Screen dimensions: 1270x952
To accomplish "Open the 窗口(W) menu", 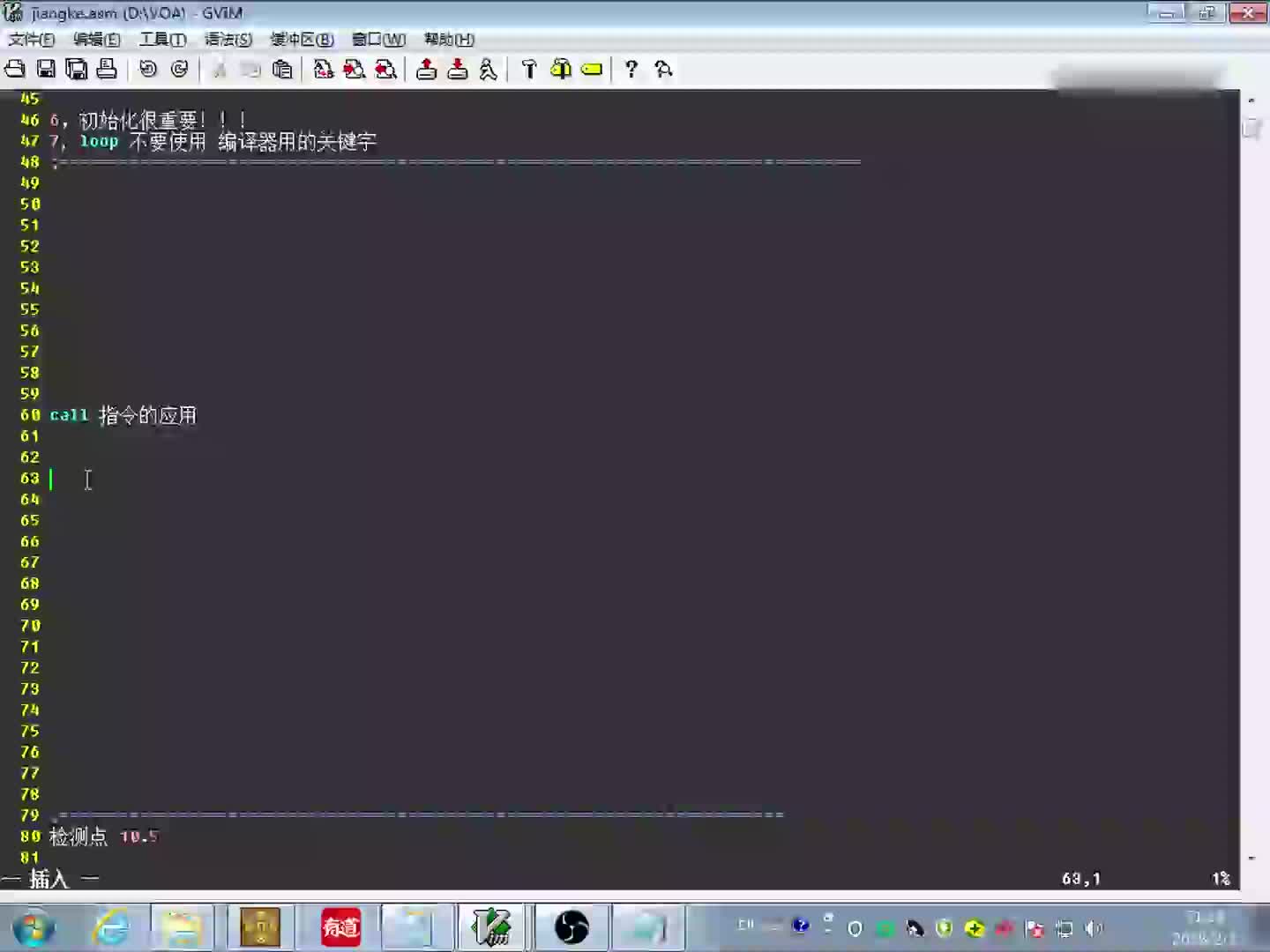I will 379,39.
